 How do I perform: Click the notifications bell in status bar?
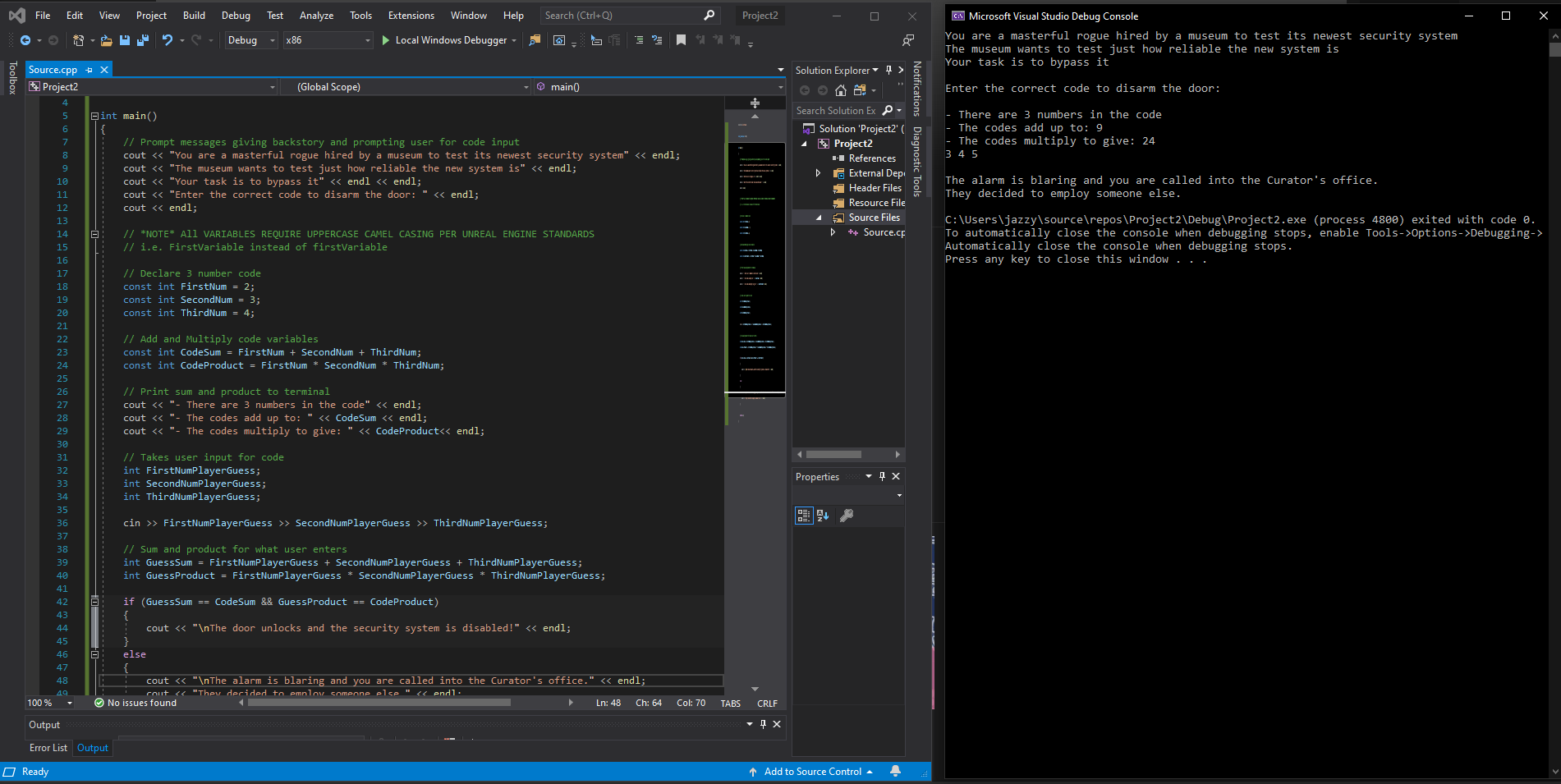click(x=895, y=772)
